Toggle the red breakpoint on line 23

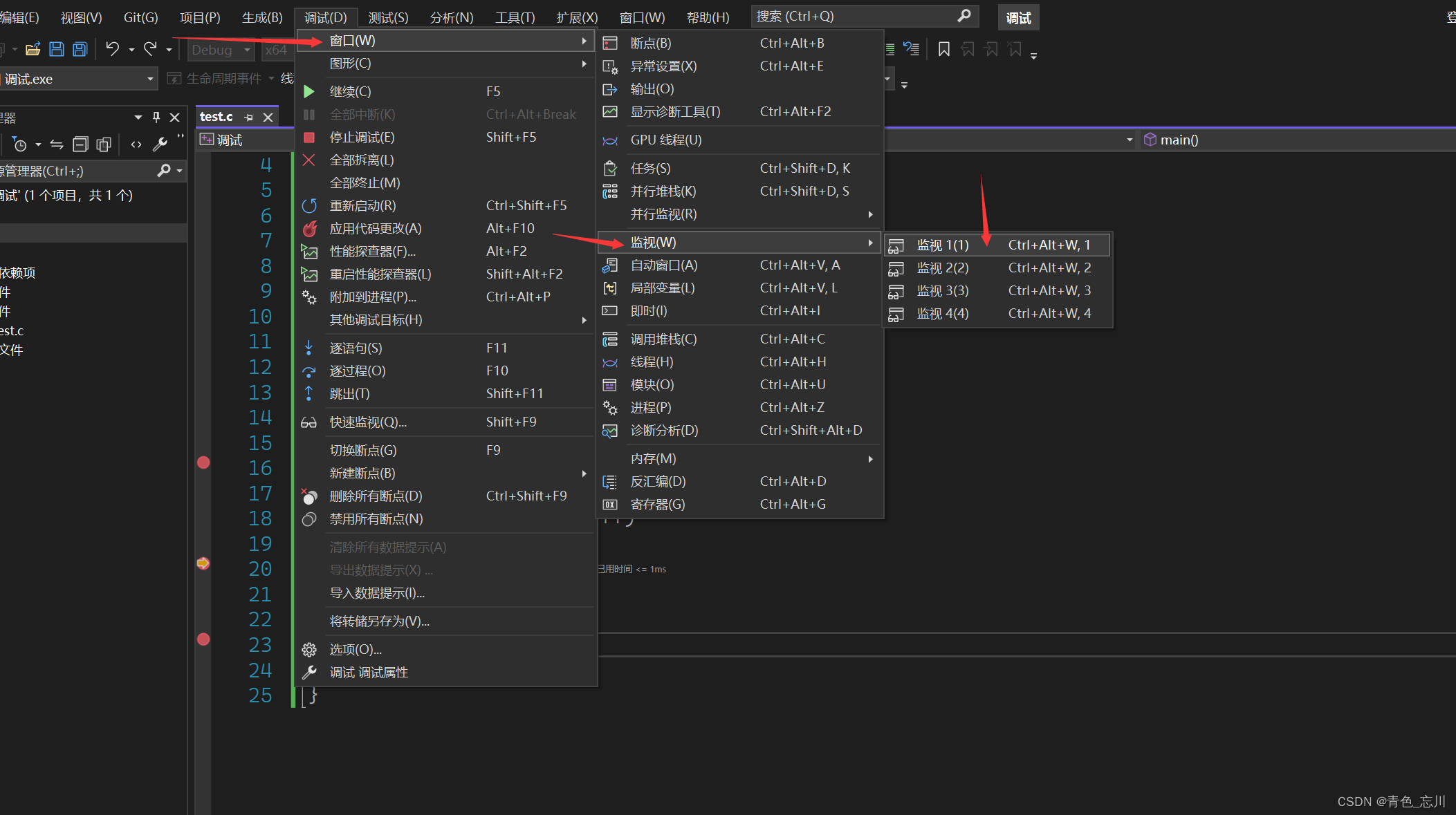[x=203, y=639]
